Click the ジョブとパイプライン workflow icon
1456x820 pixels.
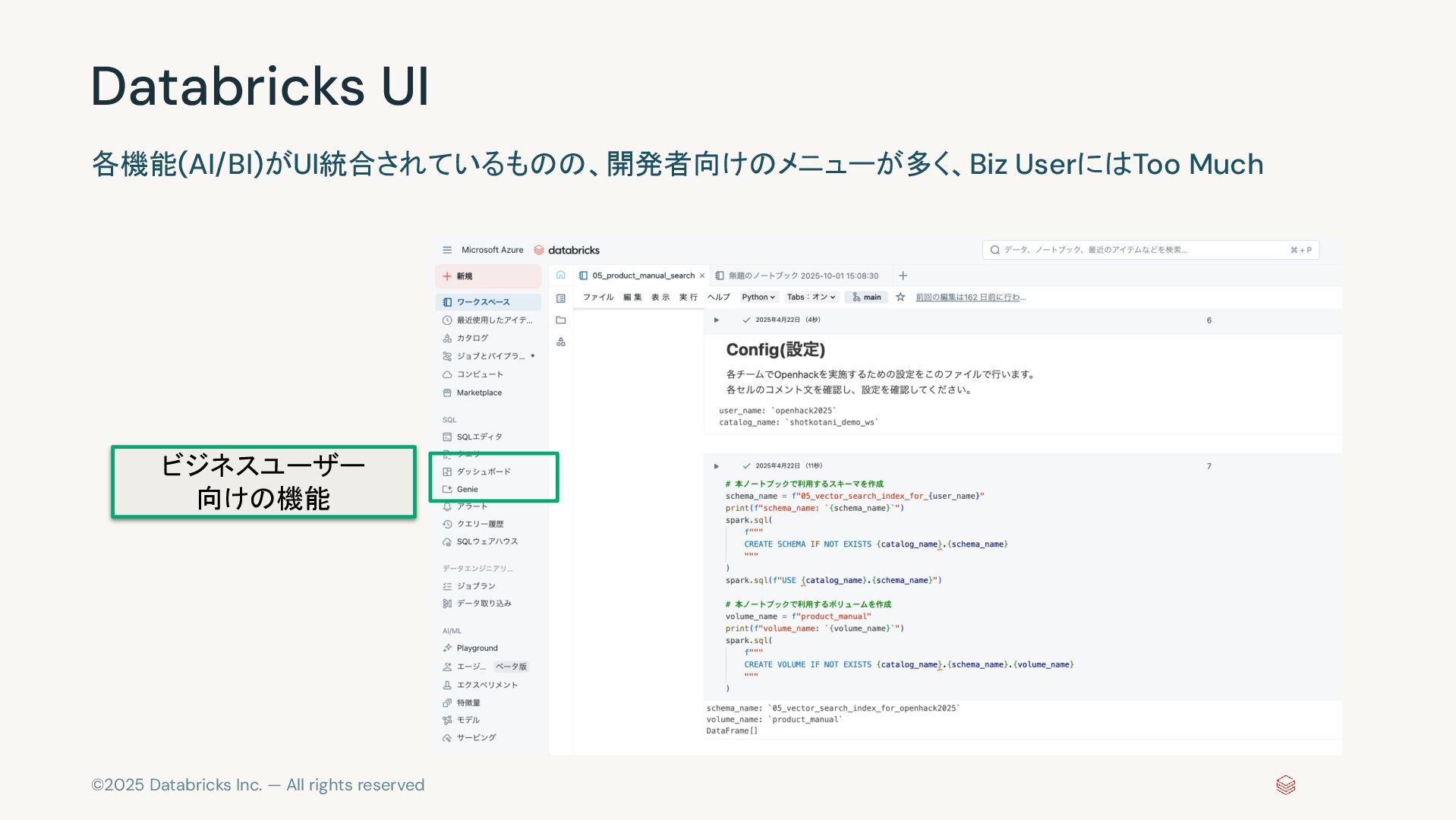tap(447, 356)
